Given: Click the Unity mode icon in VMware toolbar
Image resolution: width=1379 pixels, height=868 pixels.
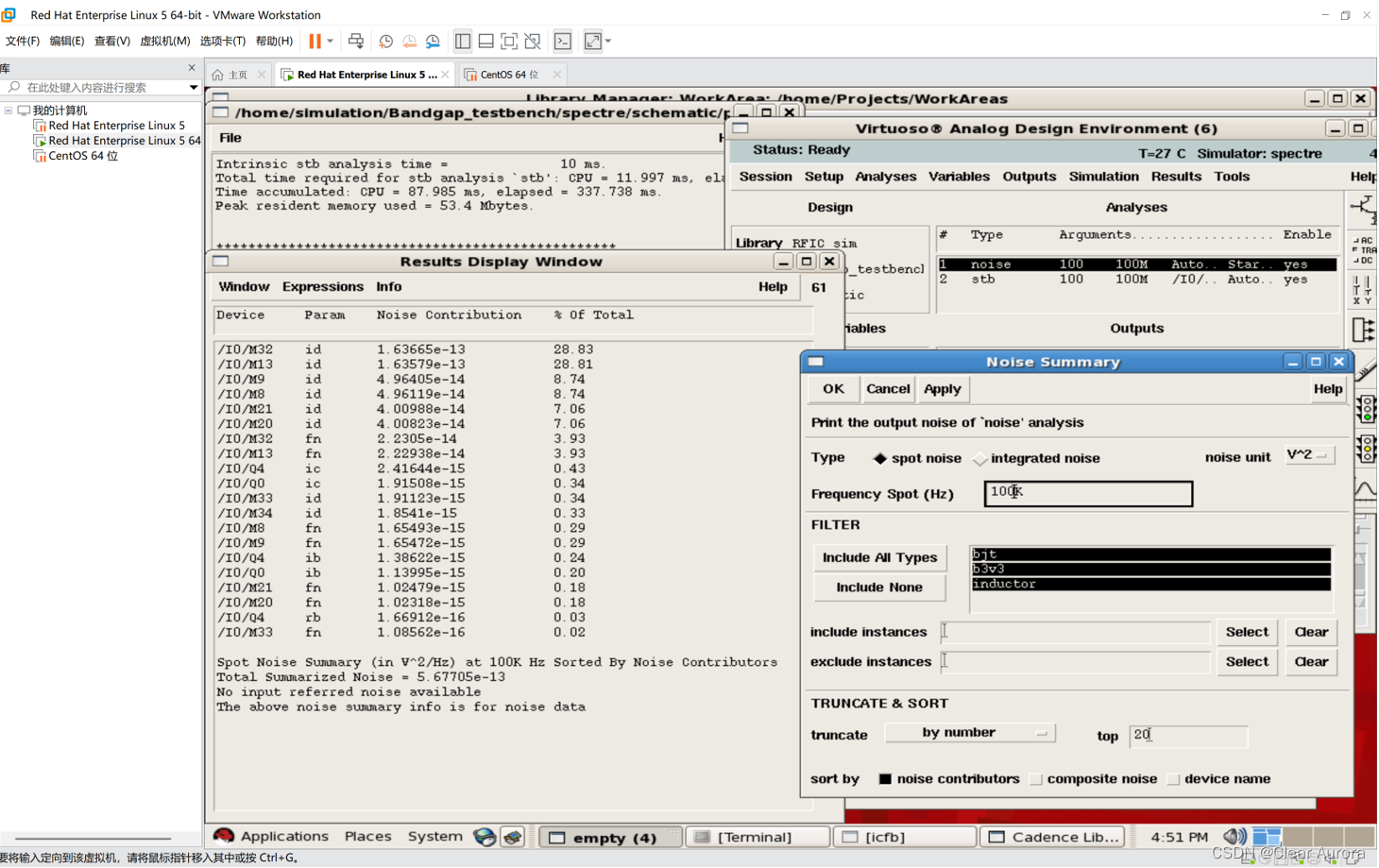Looking at the screenshot, I should click(x=533, y=41).
